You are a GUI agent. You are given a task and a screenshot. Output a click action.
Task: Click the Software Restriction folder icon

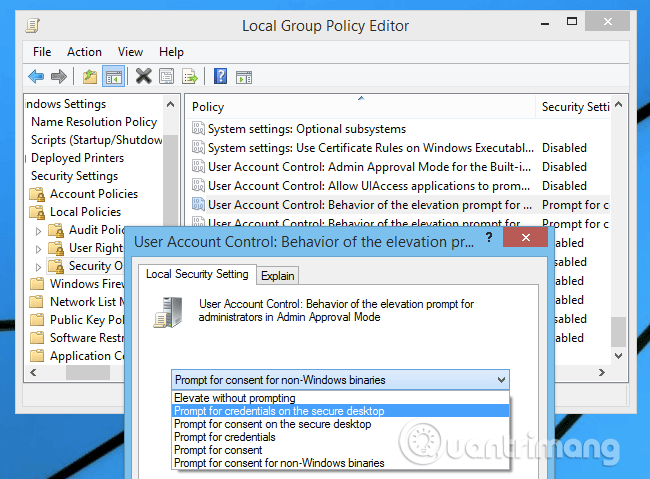click(37, 338)
